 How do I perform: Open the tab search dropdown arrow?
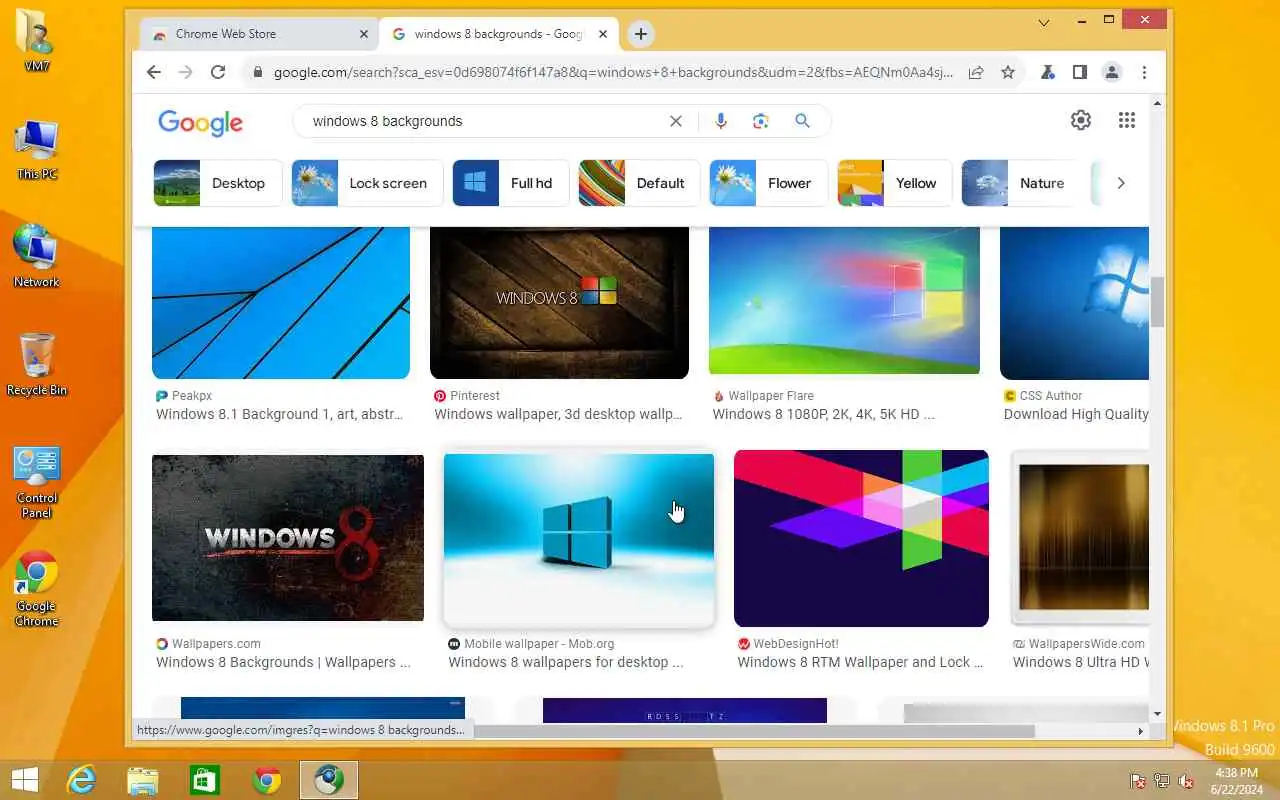click(x=1043, y=22)
